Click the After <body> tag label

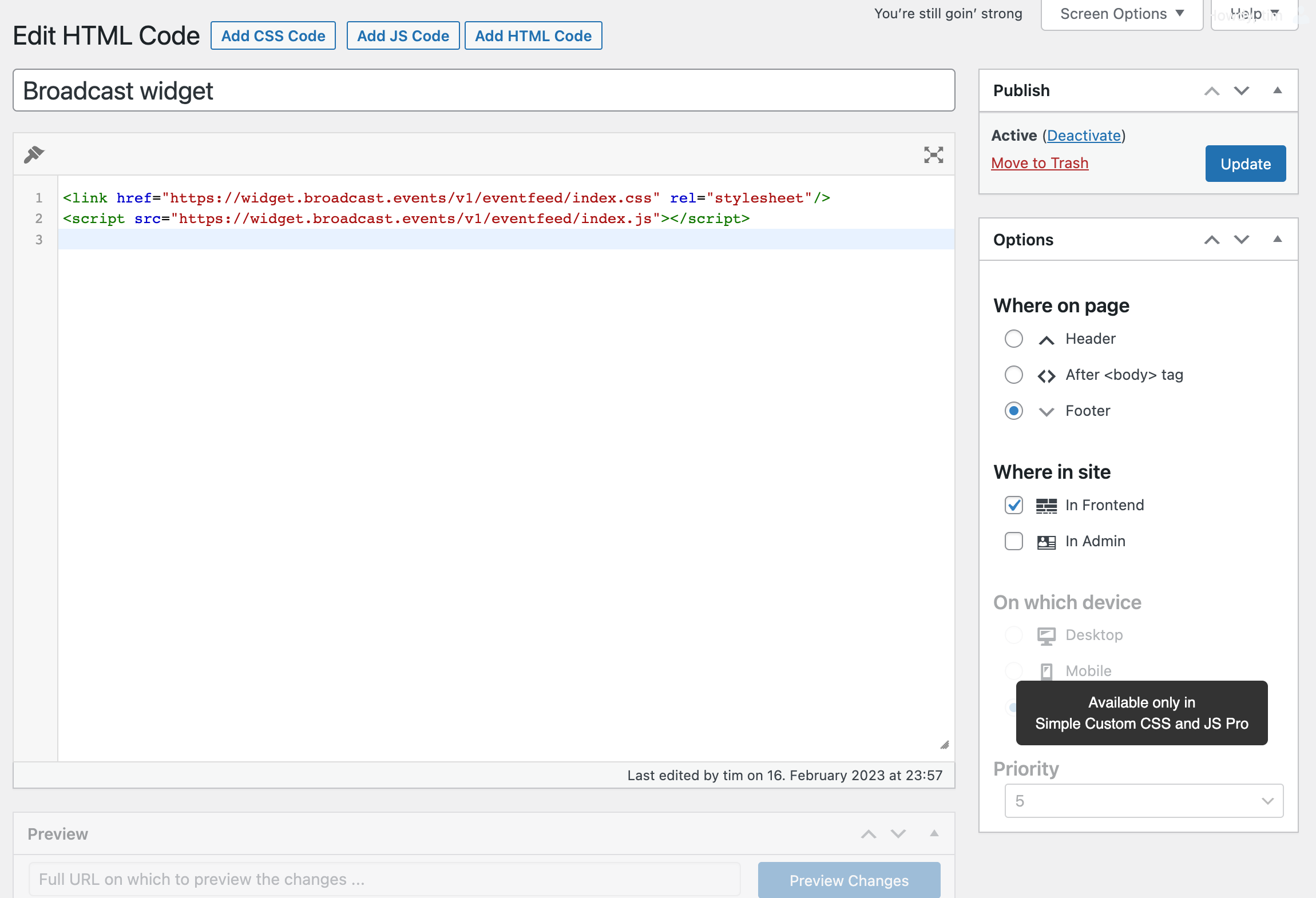click(x=1124, y=375)
